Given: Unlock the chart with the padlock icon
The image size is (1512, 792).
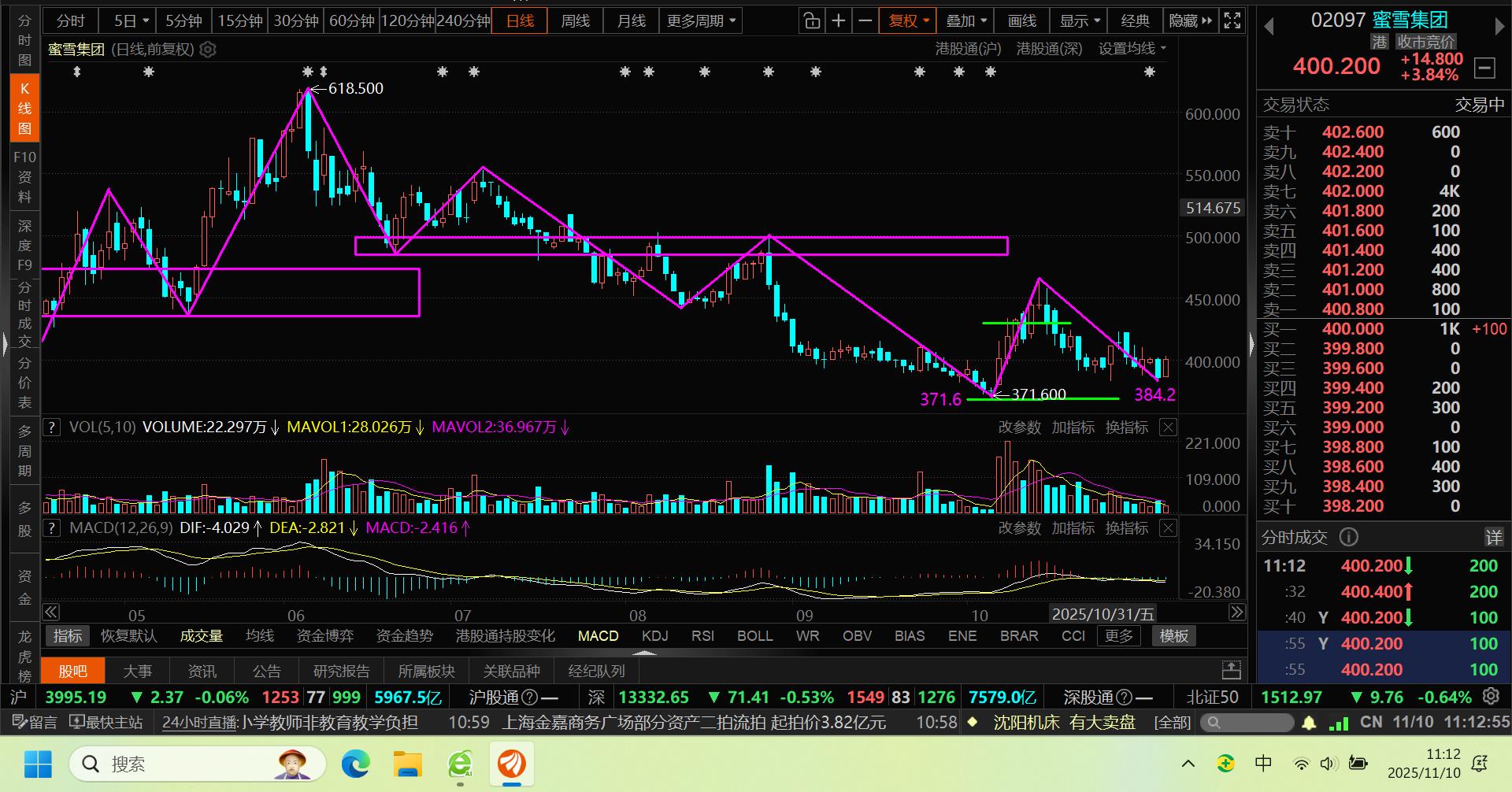Looking at the screenshot, I should 811,21.
